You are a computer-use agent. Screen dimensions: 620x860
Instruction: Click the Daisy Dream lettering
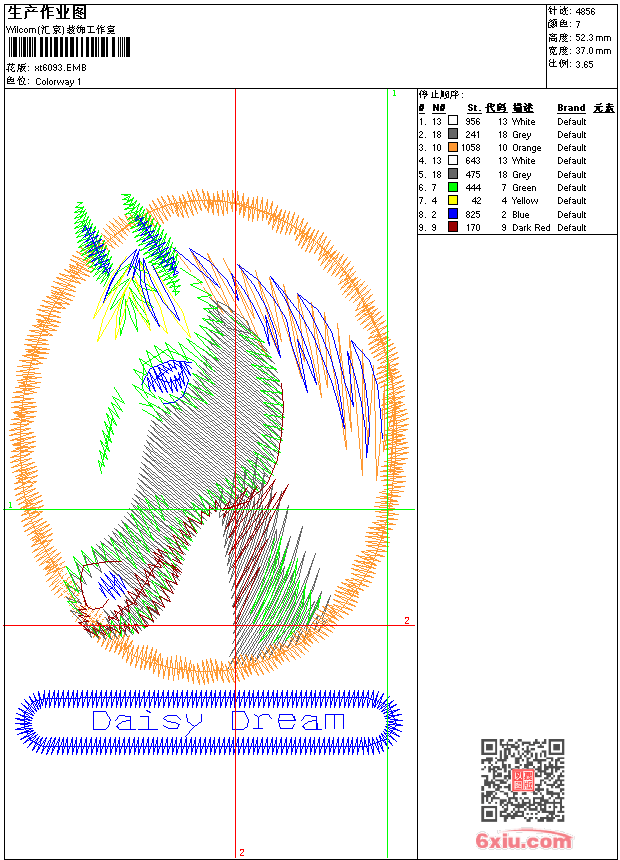coord(218,720)
